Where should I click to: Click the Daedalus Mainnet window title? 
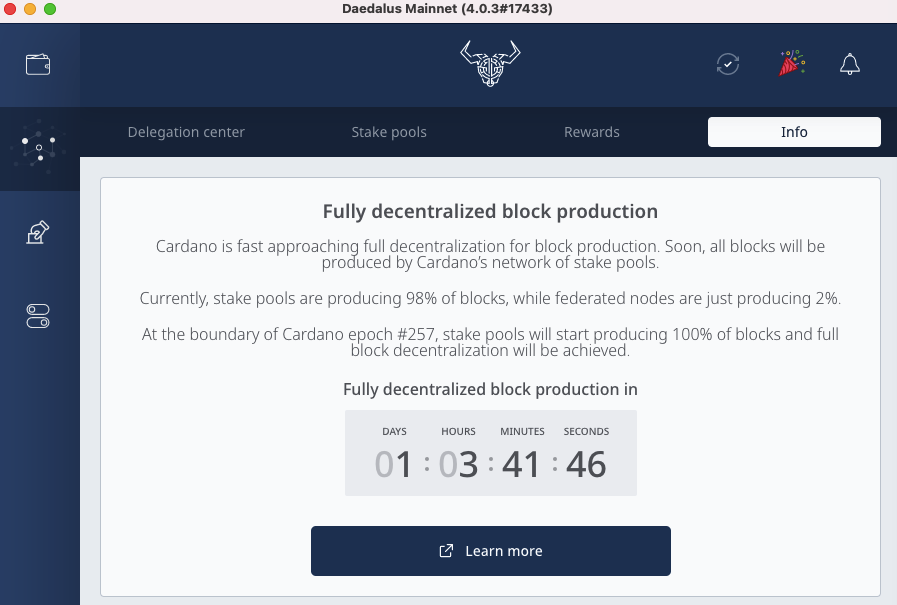(447, 9)
